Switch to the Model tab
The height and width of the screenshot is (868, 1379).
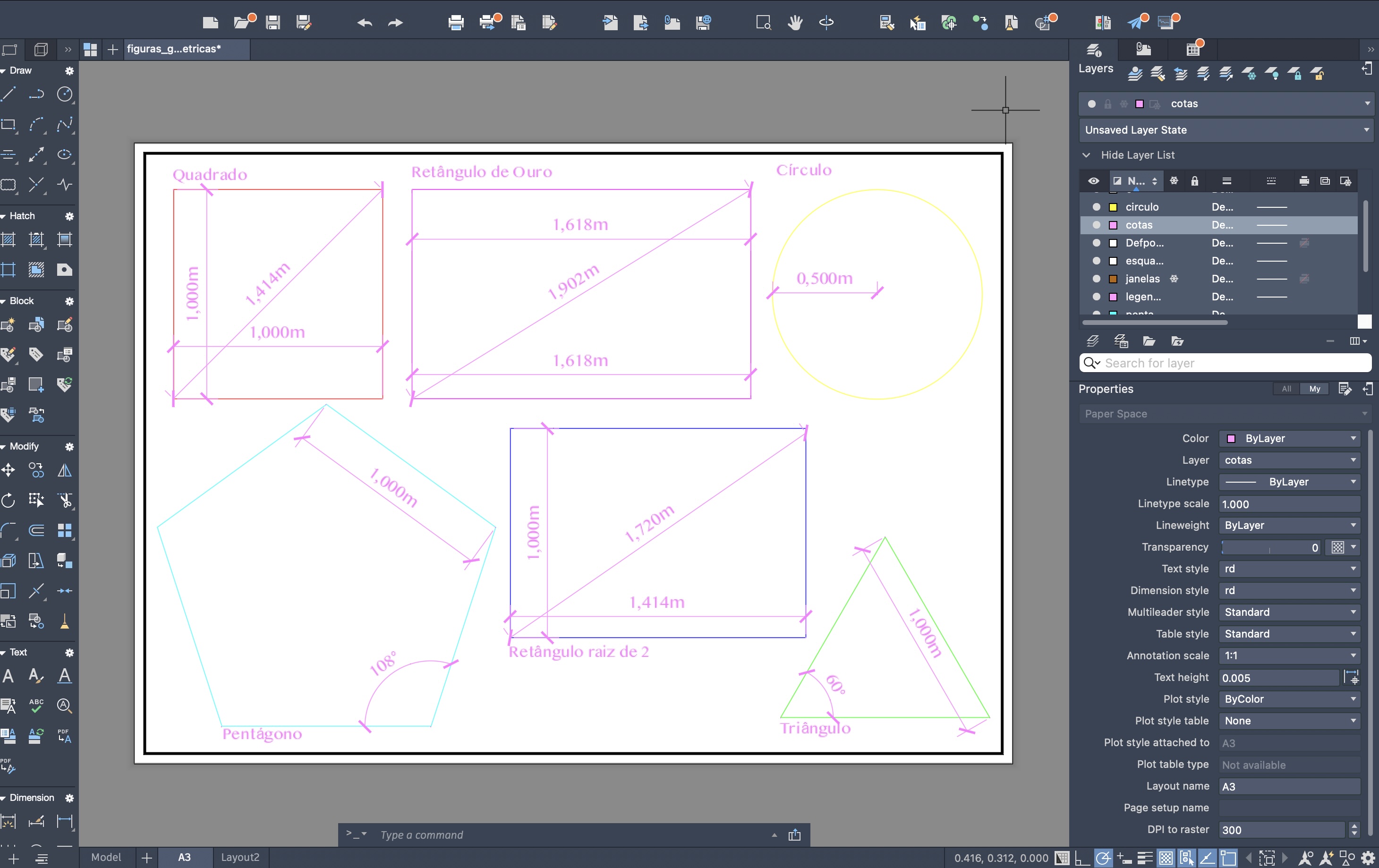[106, 857]
